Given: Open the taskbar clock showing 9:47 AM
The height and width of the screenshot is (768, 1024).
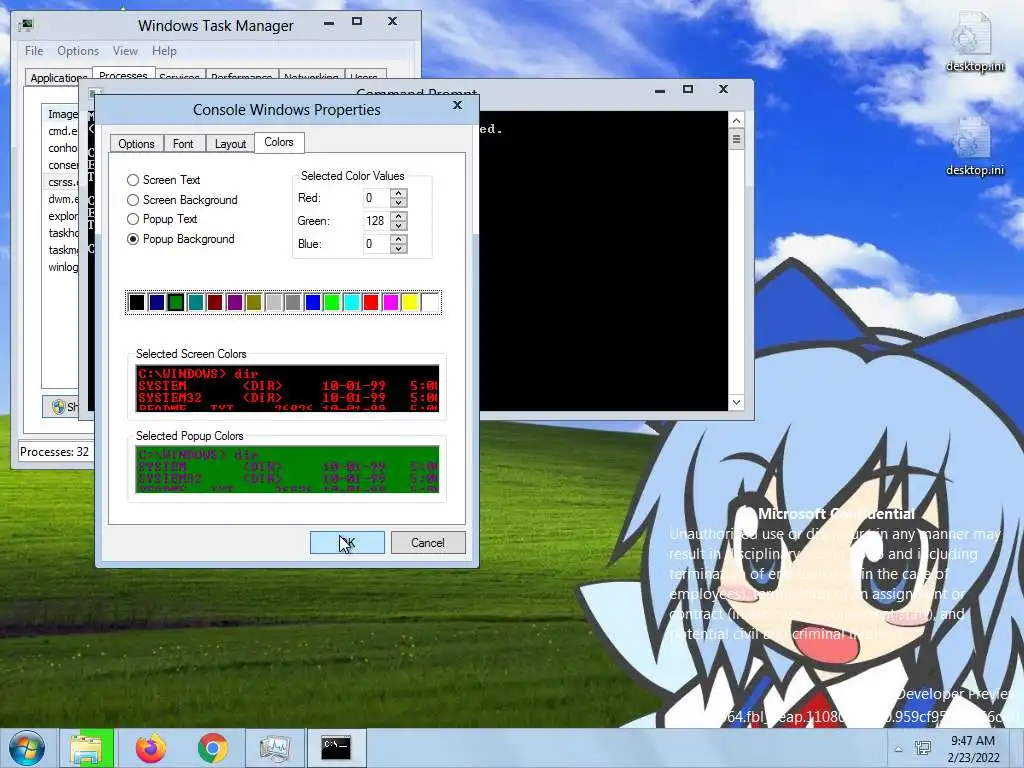Looking at the screenshot, I should 974,749.
